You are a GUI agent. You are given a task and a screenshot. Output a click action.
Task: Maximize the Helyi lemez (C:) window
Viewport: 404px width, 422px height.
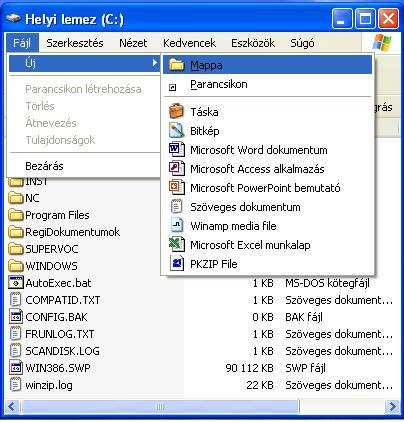(365, 18)
